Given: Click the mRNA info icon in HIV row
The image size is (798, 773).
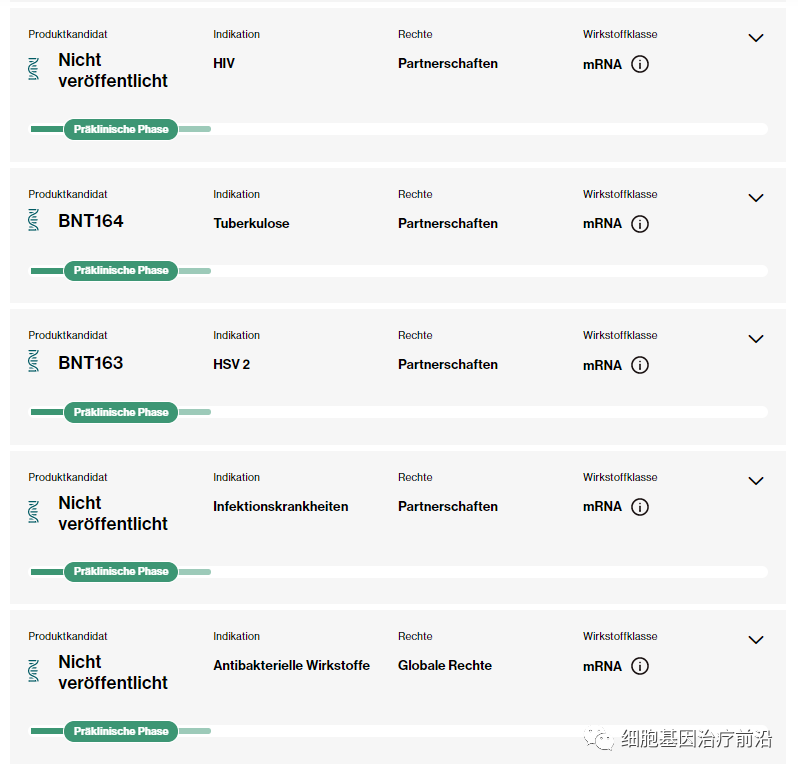Looking at the screenshot, I should tap(641, 65).
